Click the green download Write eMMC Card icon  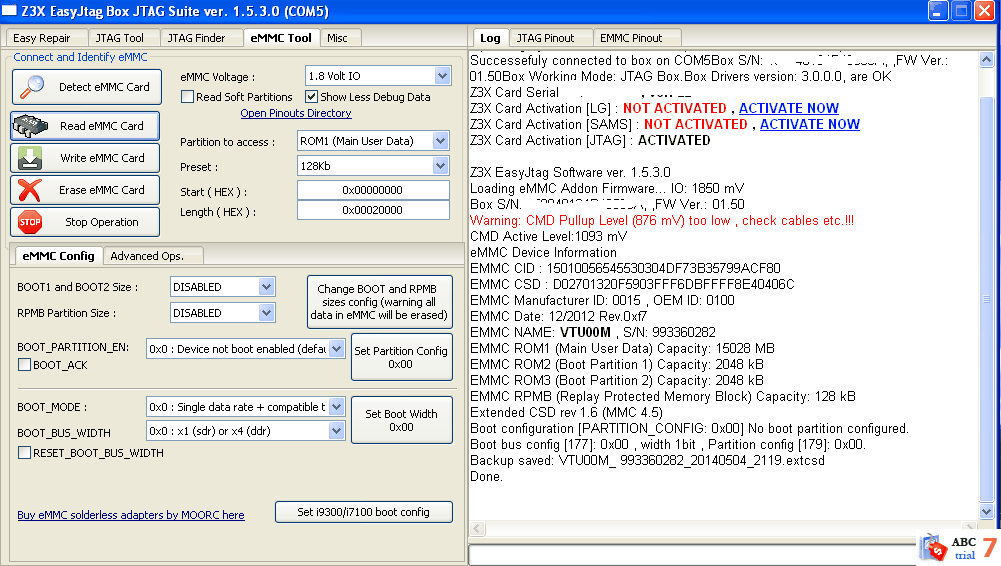(30, 158)
